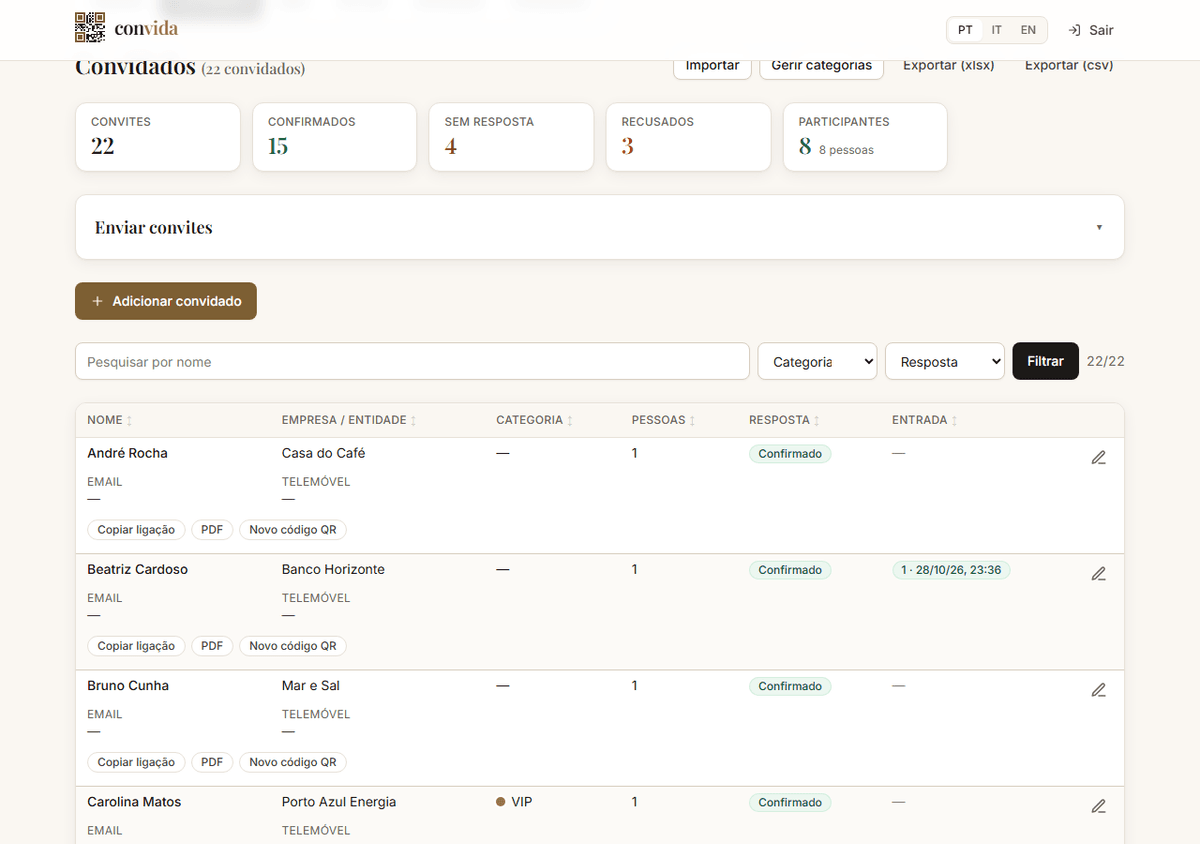The image size is (1200, 844).
Task: Copy link for Bruno Cunha
Action: click(x=136, y=762)
